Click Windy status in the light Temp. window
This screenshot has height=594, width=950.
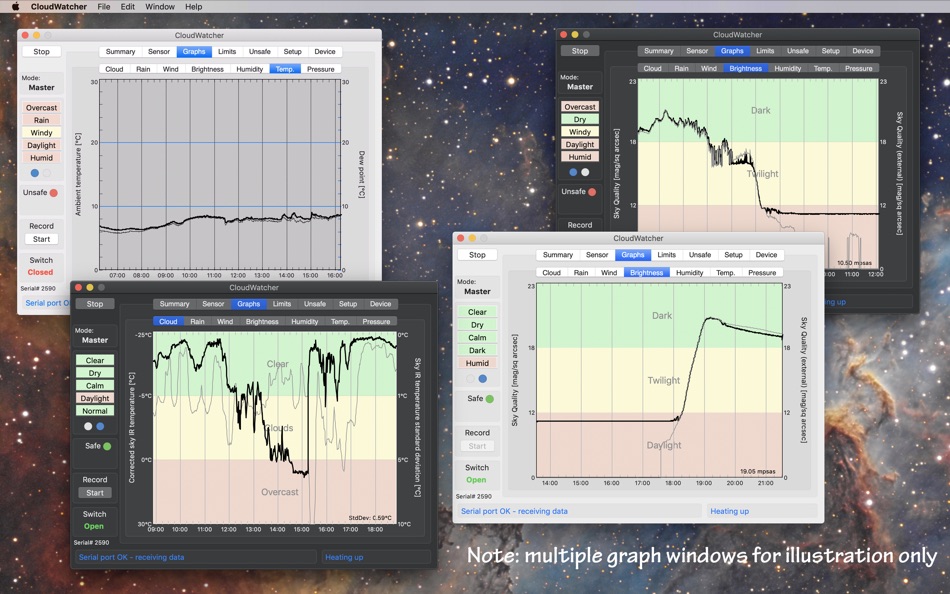pyautogui.click(x=41, y=133)
